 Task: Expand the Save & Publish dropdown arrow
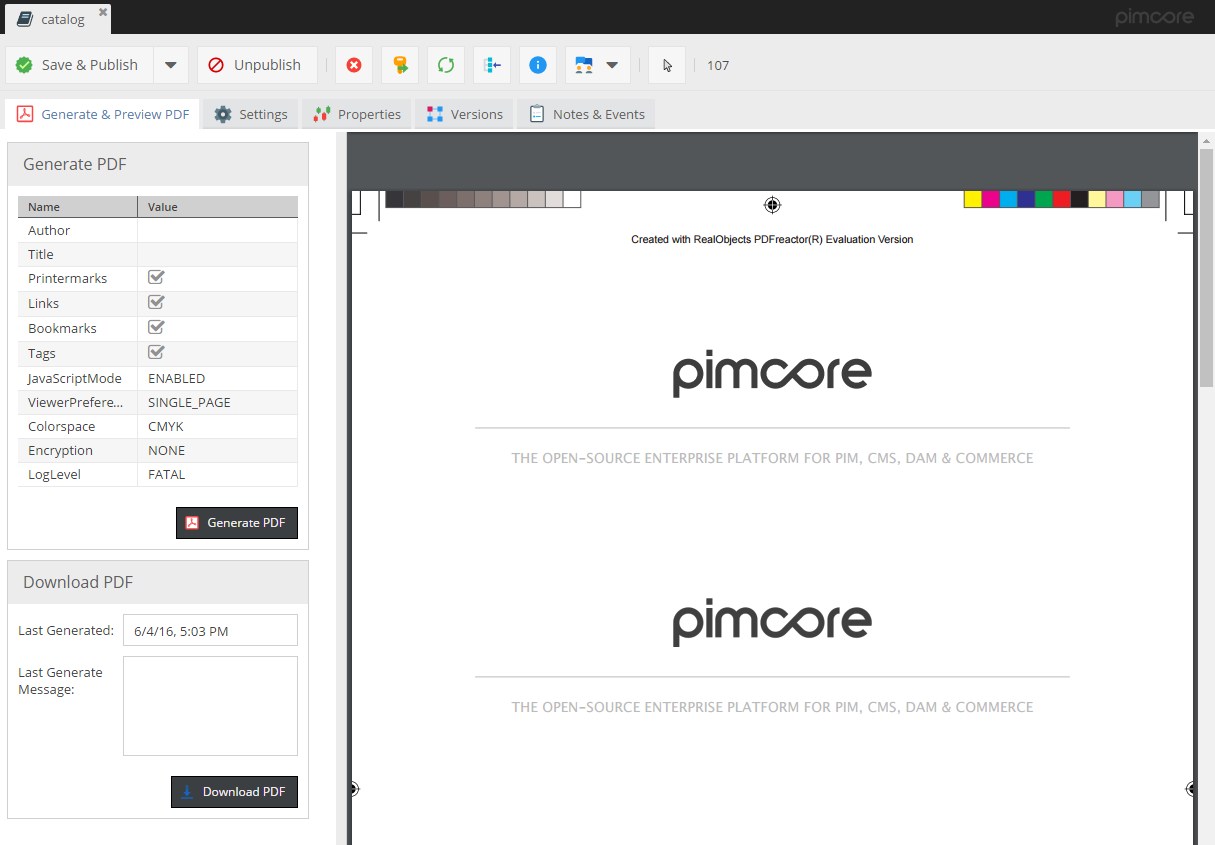click(170, 65)
